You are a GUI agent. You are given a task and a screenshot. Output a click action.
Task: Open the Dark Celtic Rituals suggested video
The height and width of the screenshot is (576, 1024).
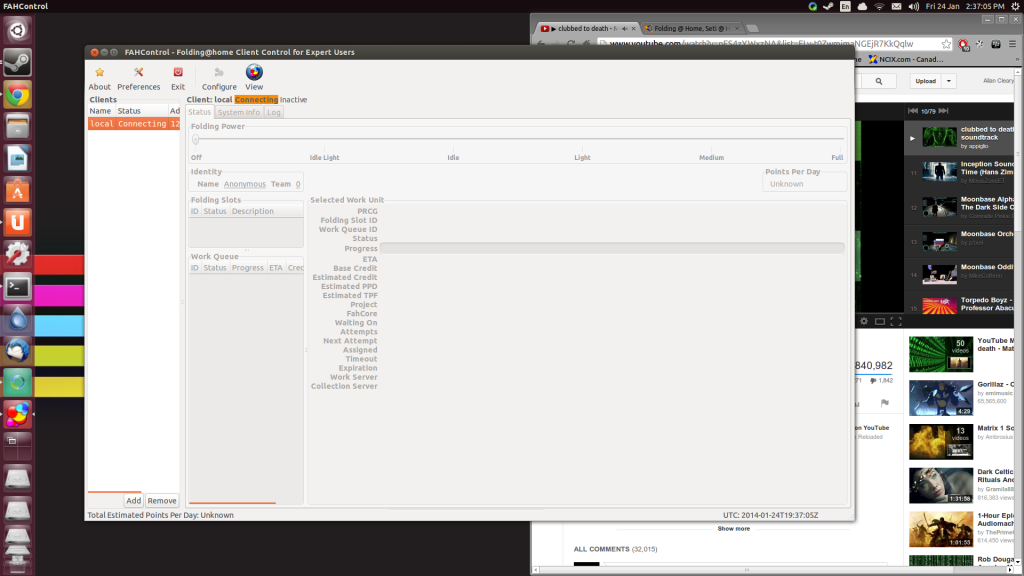[x=940, y=485]
